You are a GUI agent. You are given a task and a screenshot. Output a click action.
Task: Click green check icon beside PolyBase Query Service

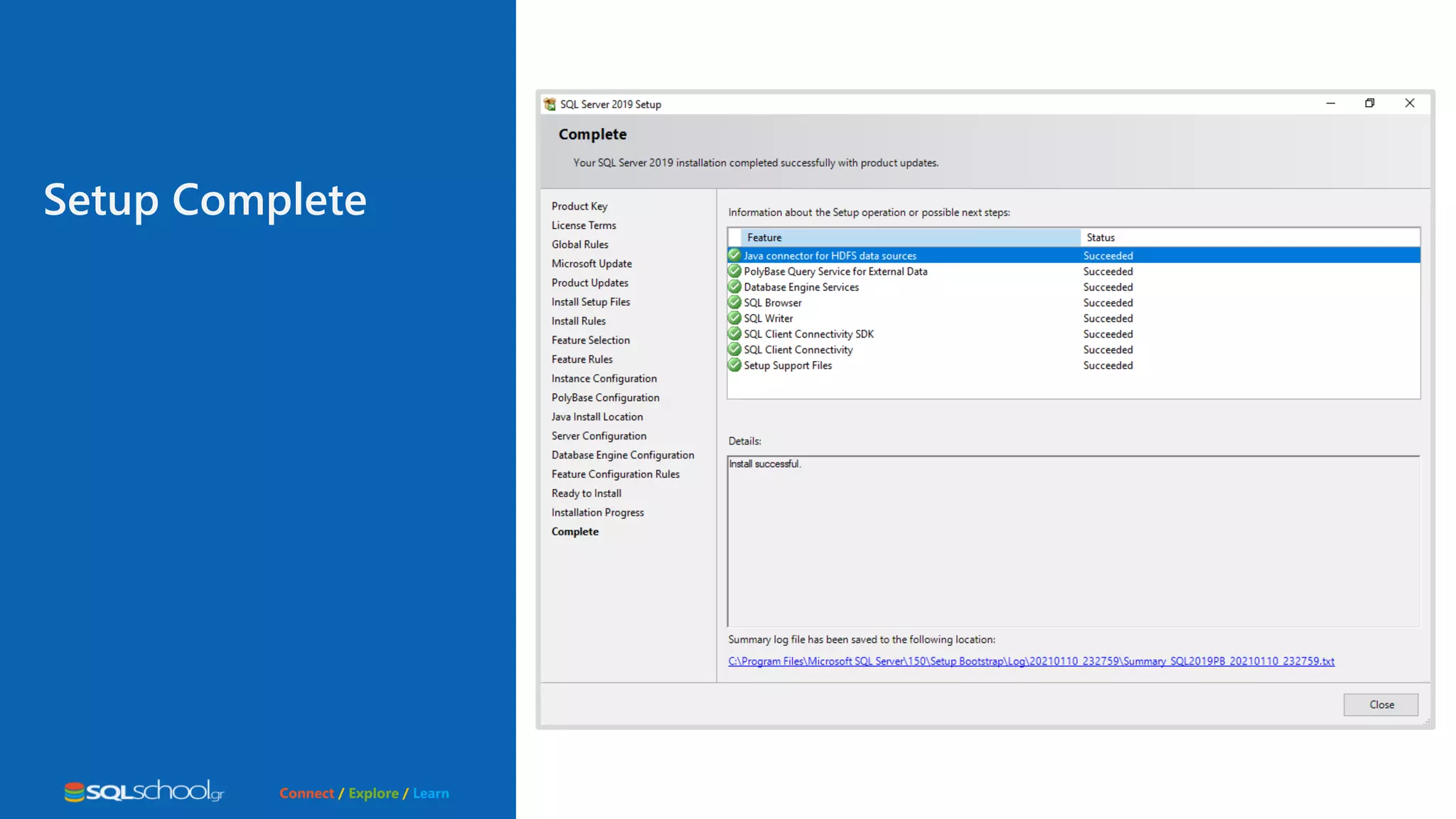tap(734, 271)
